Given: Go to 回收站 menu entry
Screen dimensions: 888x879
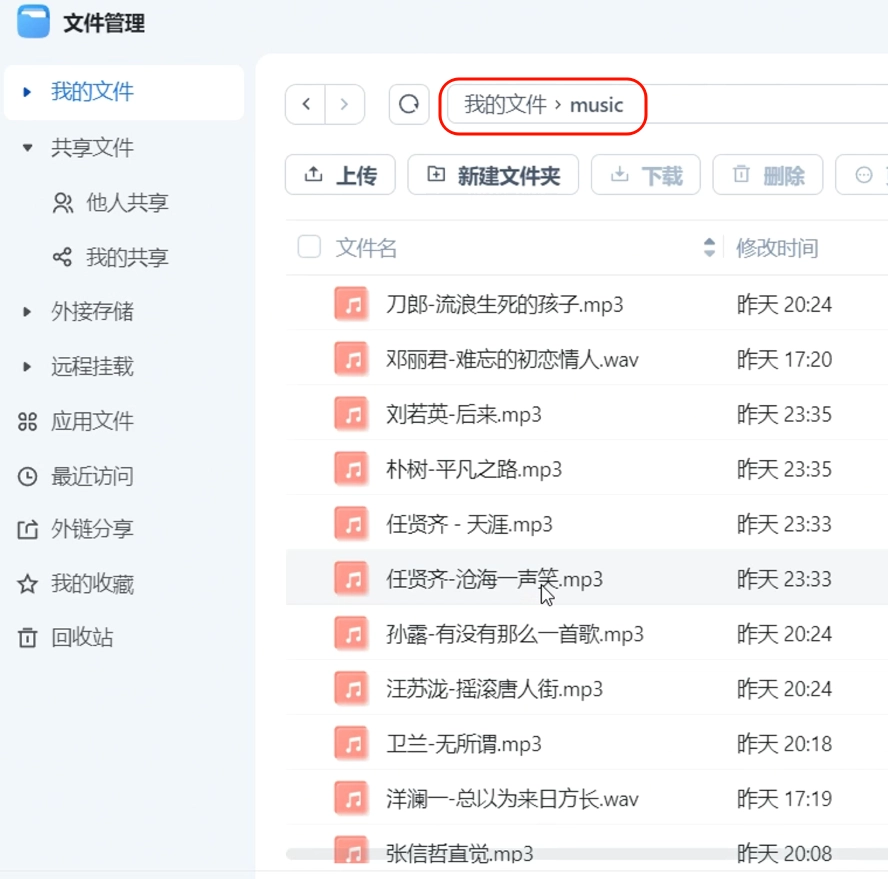Looking at the screenshot, I should [x=82, y=638].
